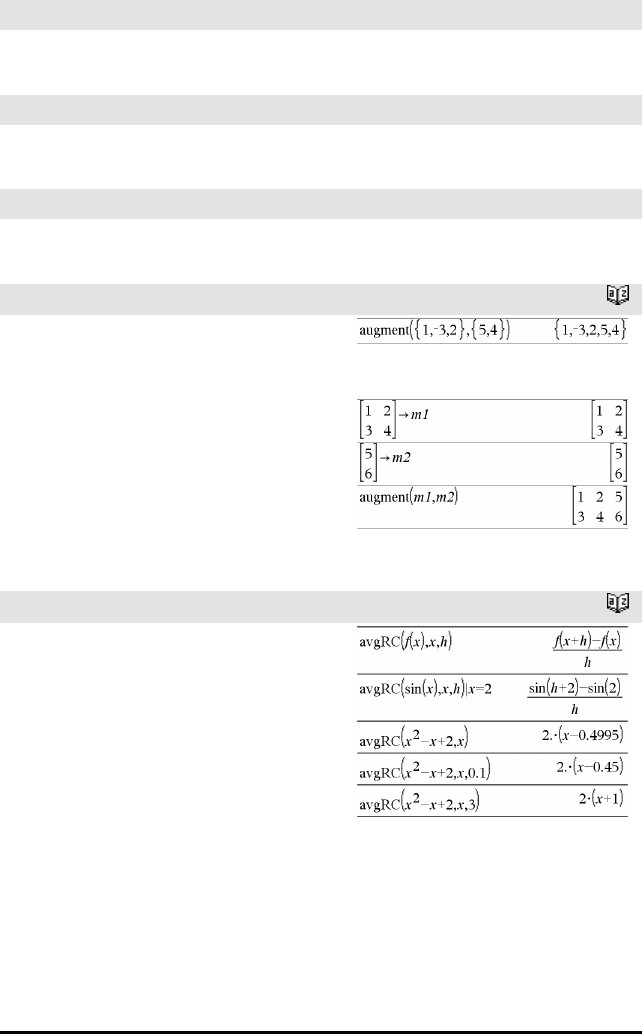Image resolution: width=642 pixels, height=1034 pixels.
Task: Click the augment(m1,m2) expression
Action: click(408, 497)
